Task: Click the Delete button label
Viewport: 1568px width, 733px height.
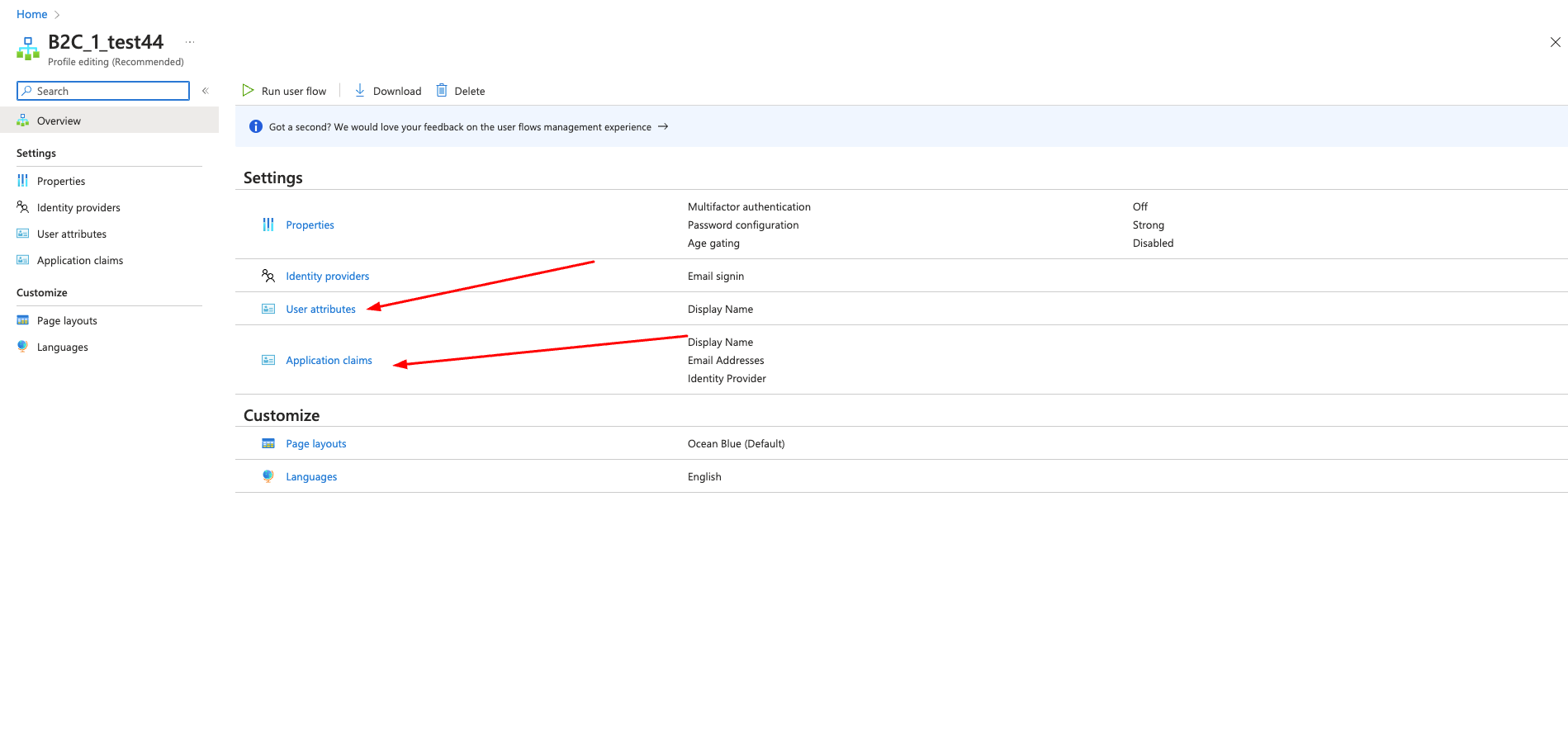Action: [x=470, y=91]
